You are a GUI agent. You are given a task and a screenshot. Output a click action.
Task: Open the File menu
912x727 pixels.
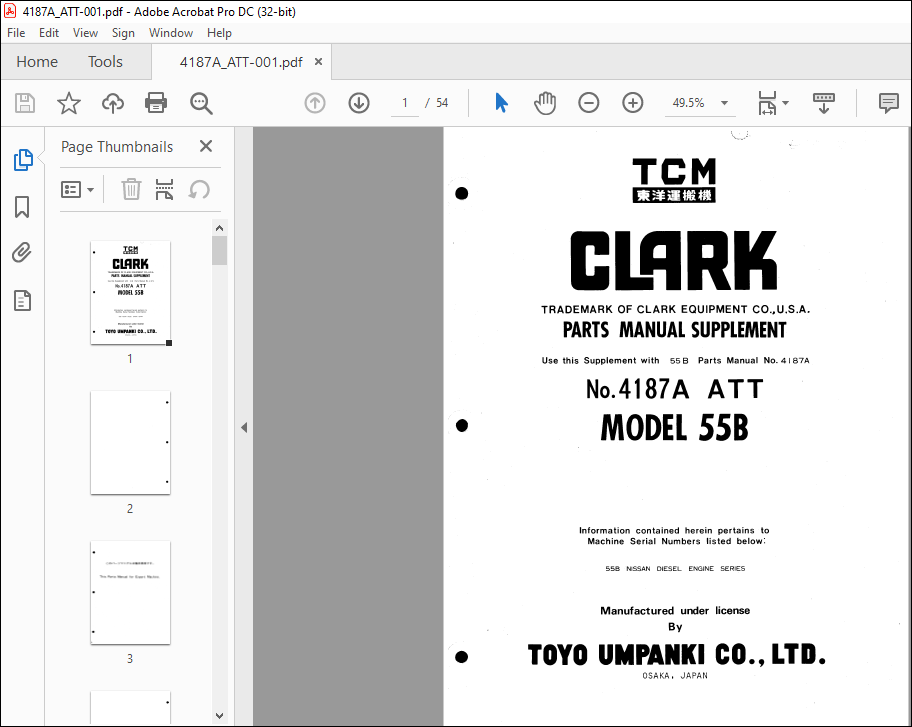(x=16, y=33)
